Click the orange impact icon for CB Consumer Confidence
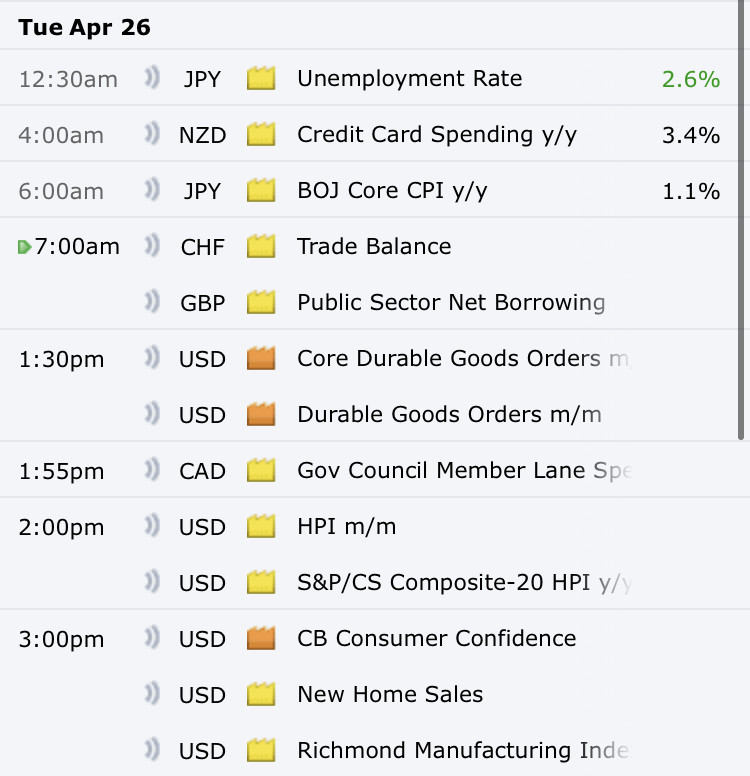 pos(261,638)
